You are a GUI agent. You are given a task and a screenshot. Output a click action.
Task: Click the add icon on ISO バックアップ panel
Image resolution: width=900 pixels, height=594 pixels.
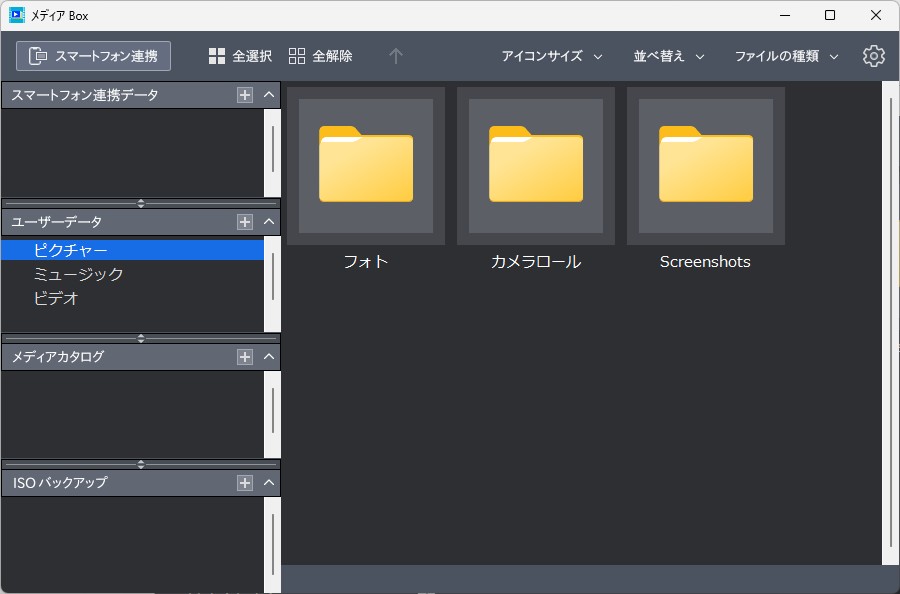pos(244,481)
